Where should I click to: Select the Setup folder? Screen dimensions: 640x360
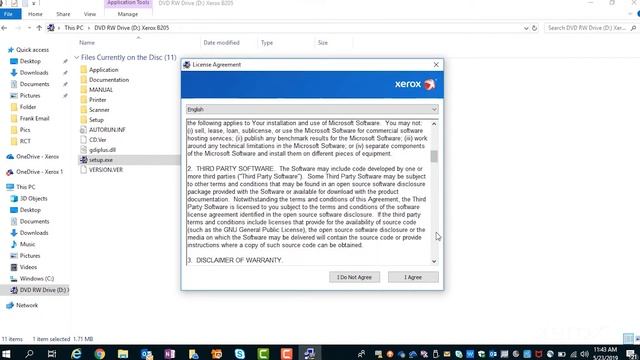[96, 120]
